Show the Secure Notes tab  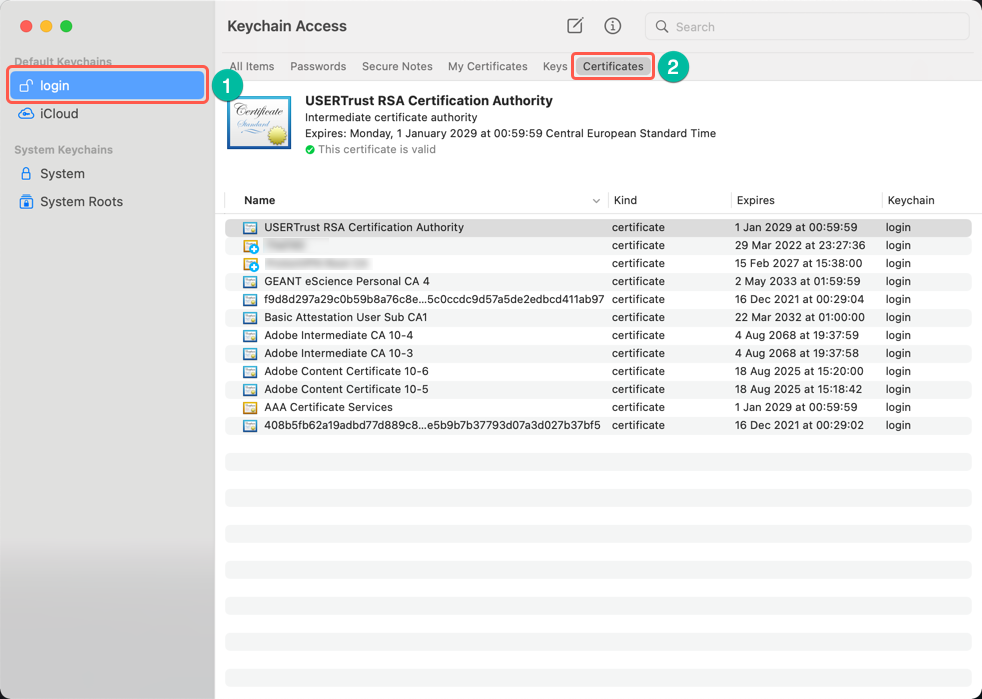tap(397, 66)
